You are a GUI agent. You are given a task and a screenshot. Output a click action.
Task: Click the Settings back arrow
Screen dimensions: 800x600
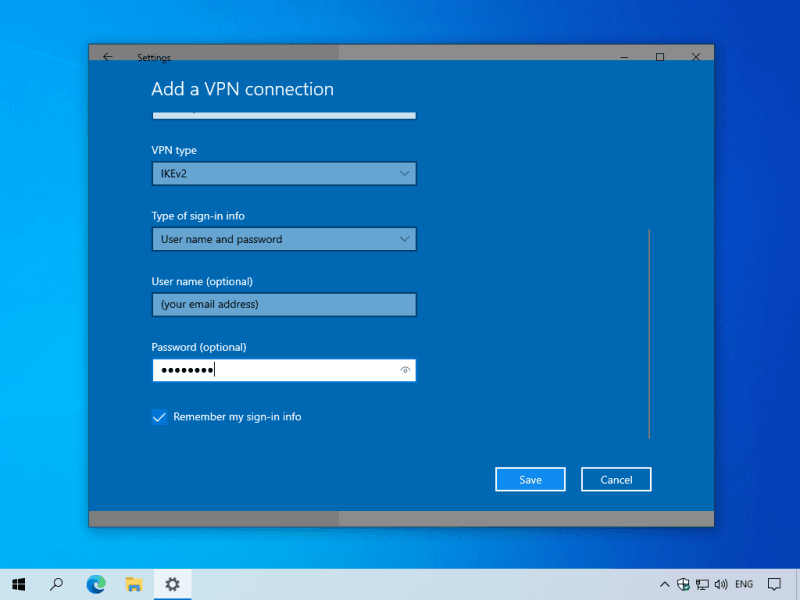click(108, 57)
